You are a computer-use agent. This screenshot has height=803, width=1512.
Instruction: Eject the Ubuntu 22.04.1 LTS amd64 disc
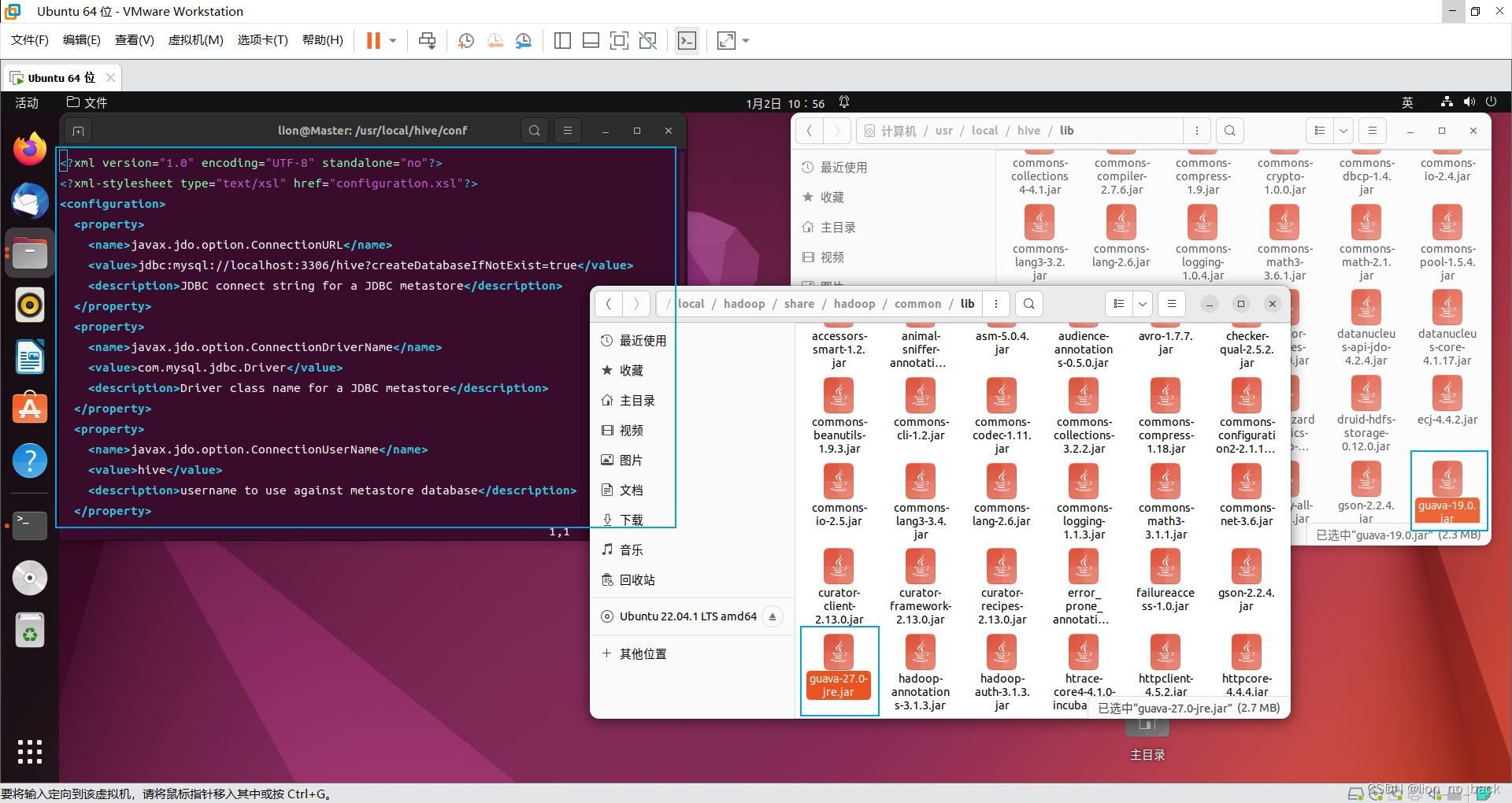773,616
